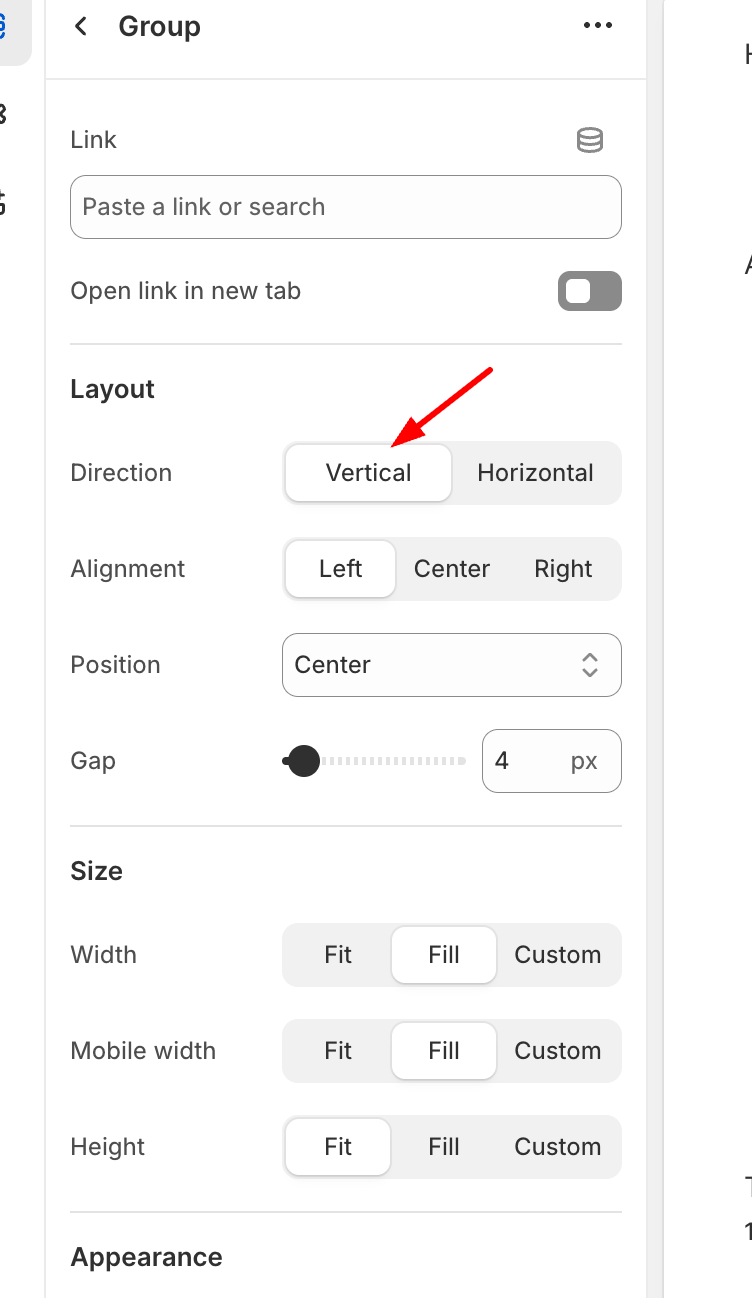Image resolution: width=752 pixels, height=1298 pixels.
Task: Set Mobile width to Custom
Action: point(557,1051)
